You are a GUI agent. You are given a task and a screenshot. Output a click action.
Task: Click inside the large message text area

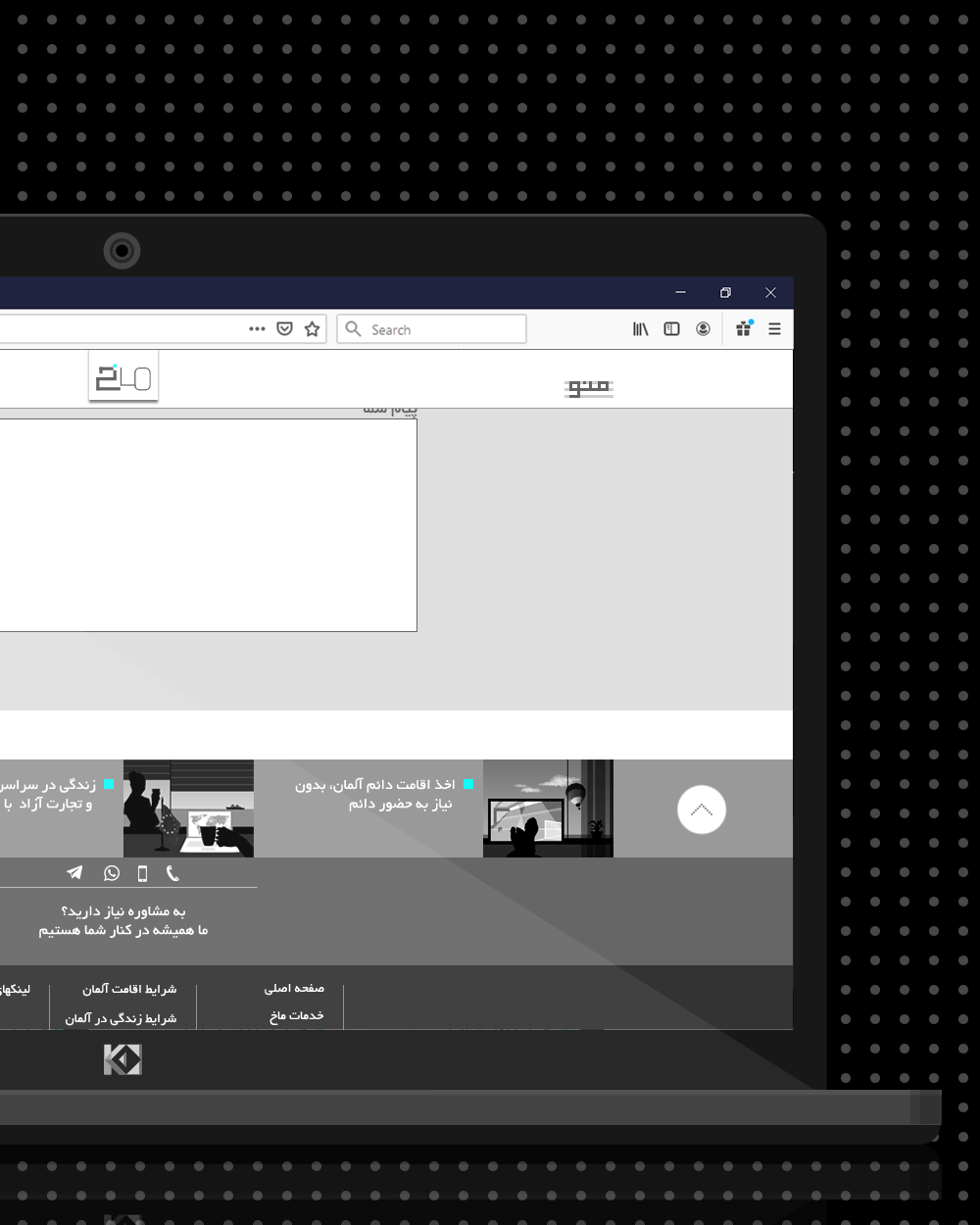[206, 525]
